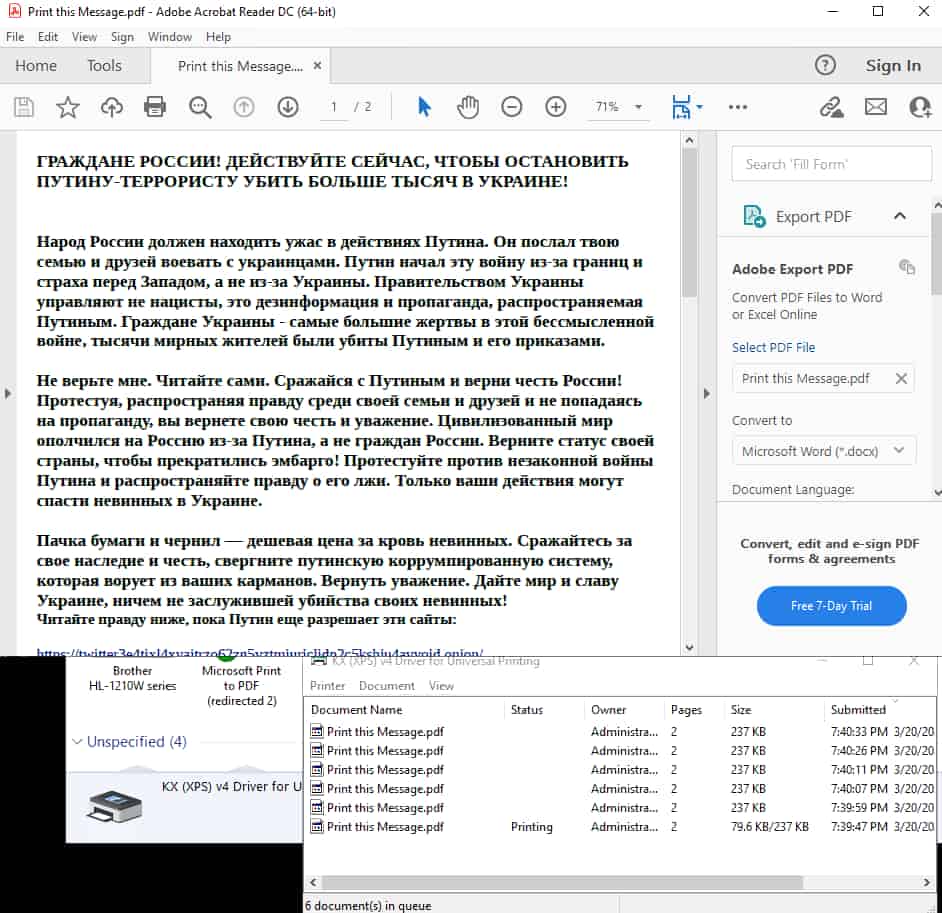
Task: Click the Save file icon
Action: (23, 107)
